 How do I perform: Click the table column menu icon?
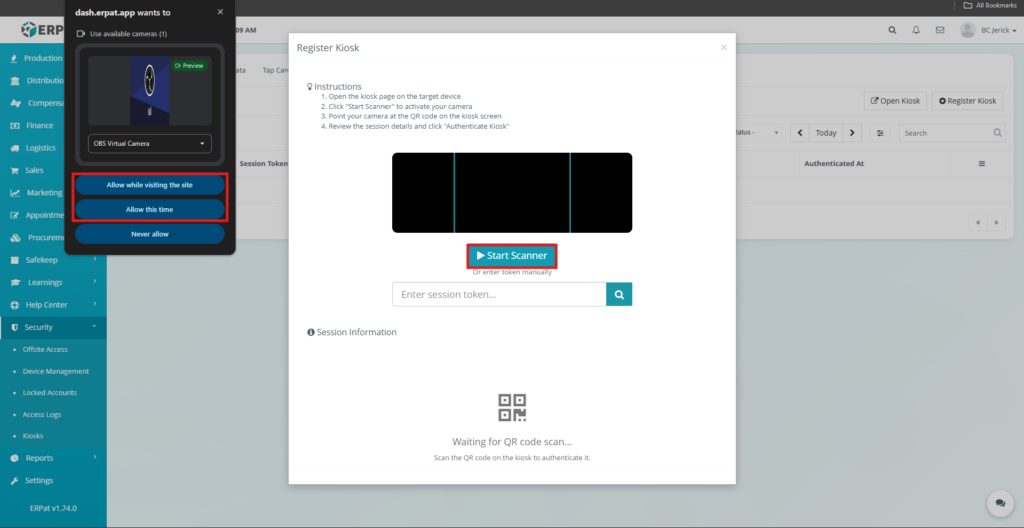(981, 163)
